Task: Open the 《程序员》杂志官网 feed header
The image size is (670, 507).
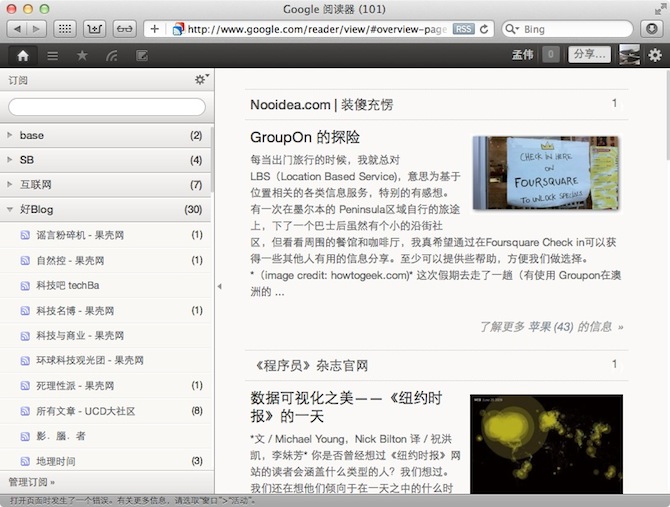Action: click(x=311, y=366)
